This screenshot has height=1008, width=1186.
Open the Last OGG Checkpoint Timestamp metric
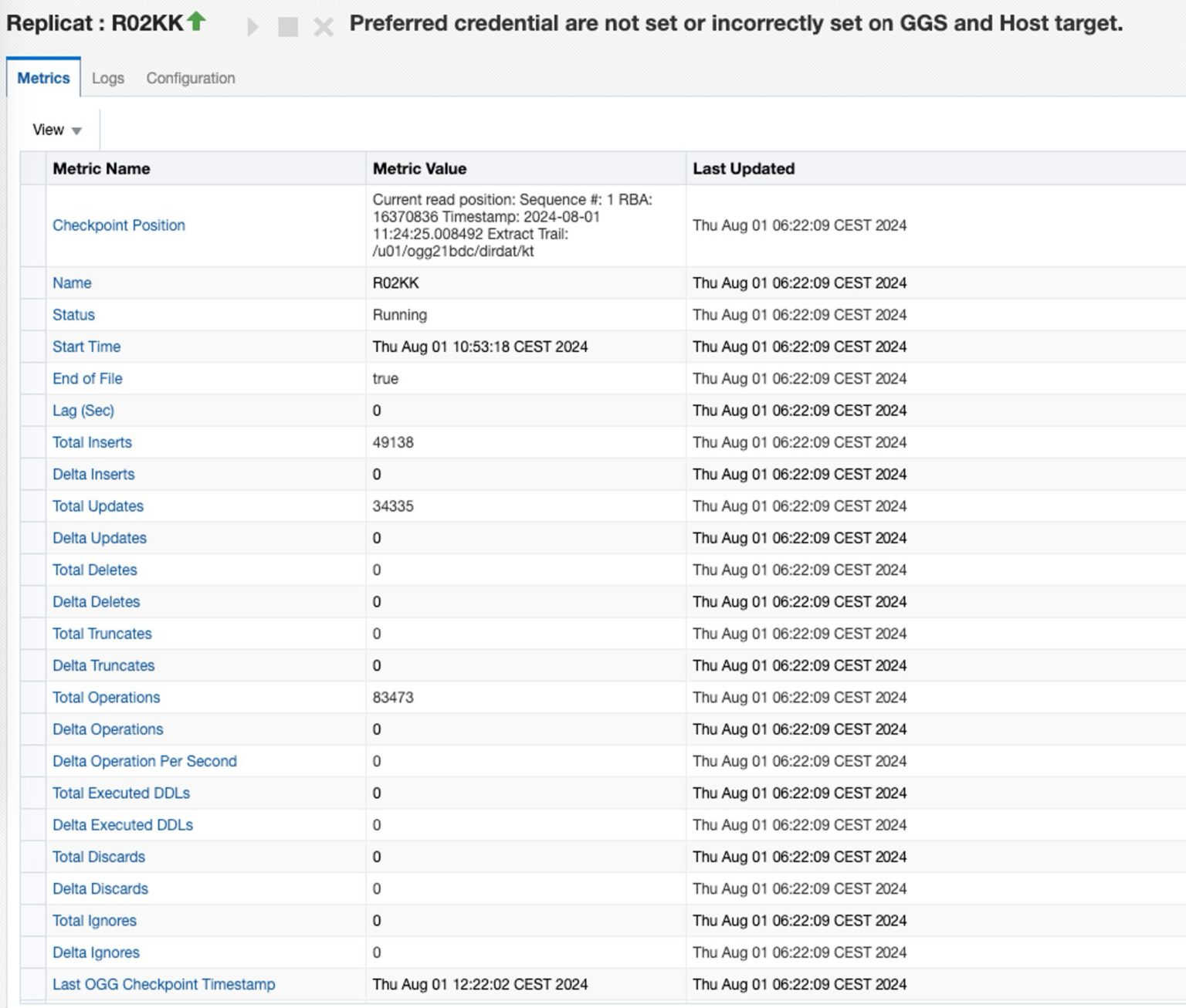pyautogui.click(x=164, y=985)
